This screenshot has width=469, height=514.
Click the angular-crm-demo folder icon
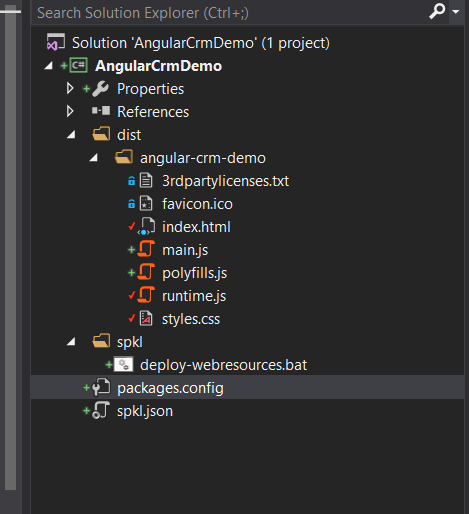point(124,157)
